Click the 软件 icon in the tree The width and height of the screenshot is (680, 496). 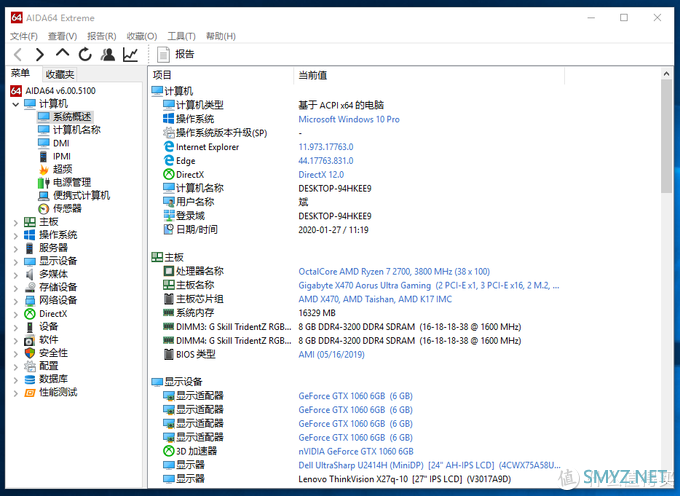tap(30, 340)
